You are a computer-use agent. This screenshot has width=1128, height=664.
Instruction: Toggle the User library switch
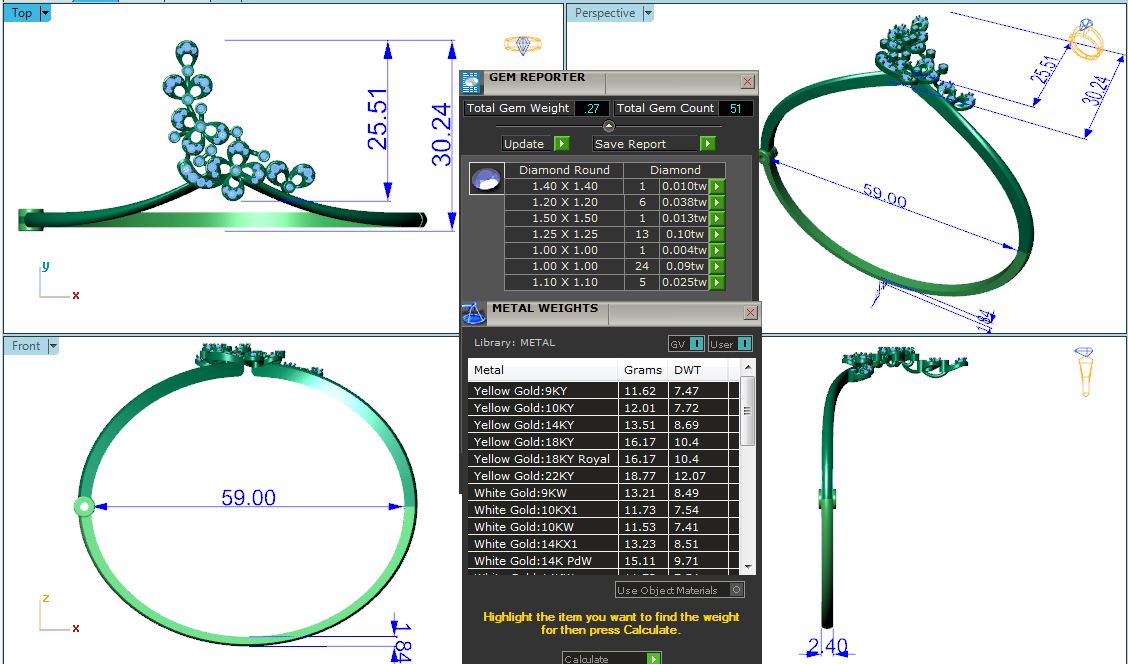point(744,344)
